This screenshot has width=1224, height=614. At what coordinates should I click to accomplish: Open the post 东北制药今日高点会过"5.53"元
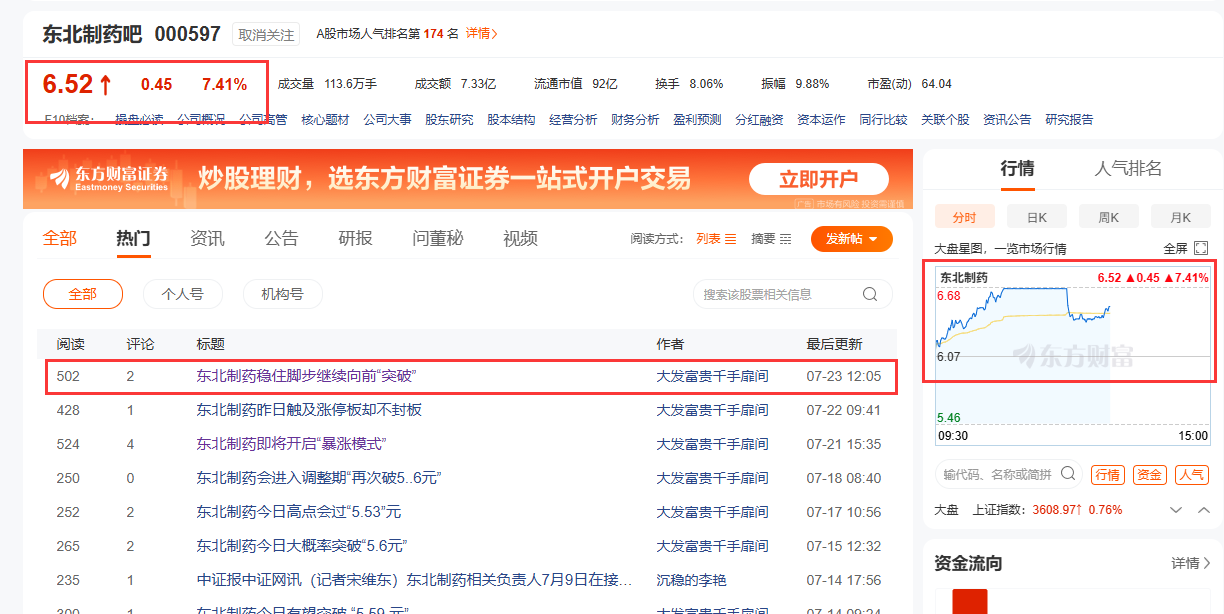click(299, 512)
